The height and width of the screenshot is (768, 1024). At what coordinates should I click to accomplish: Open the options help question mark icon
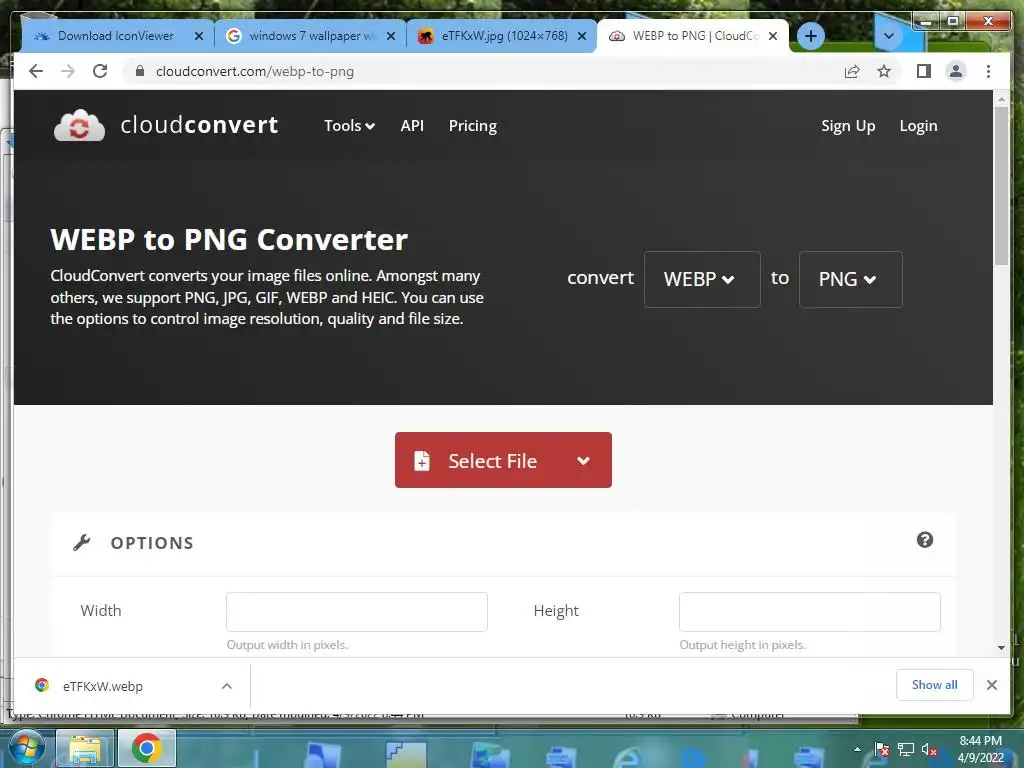(x=925, y=540)
